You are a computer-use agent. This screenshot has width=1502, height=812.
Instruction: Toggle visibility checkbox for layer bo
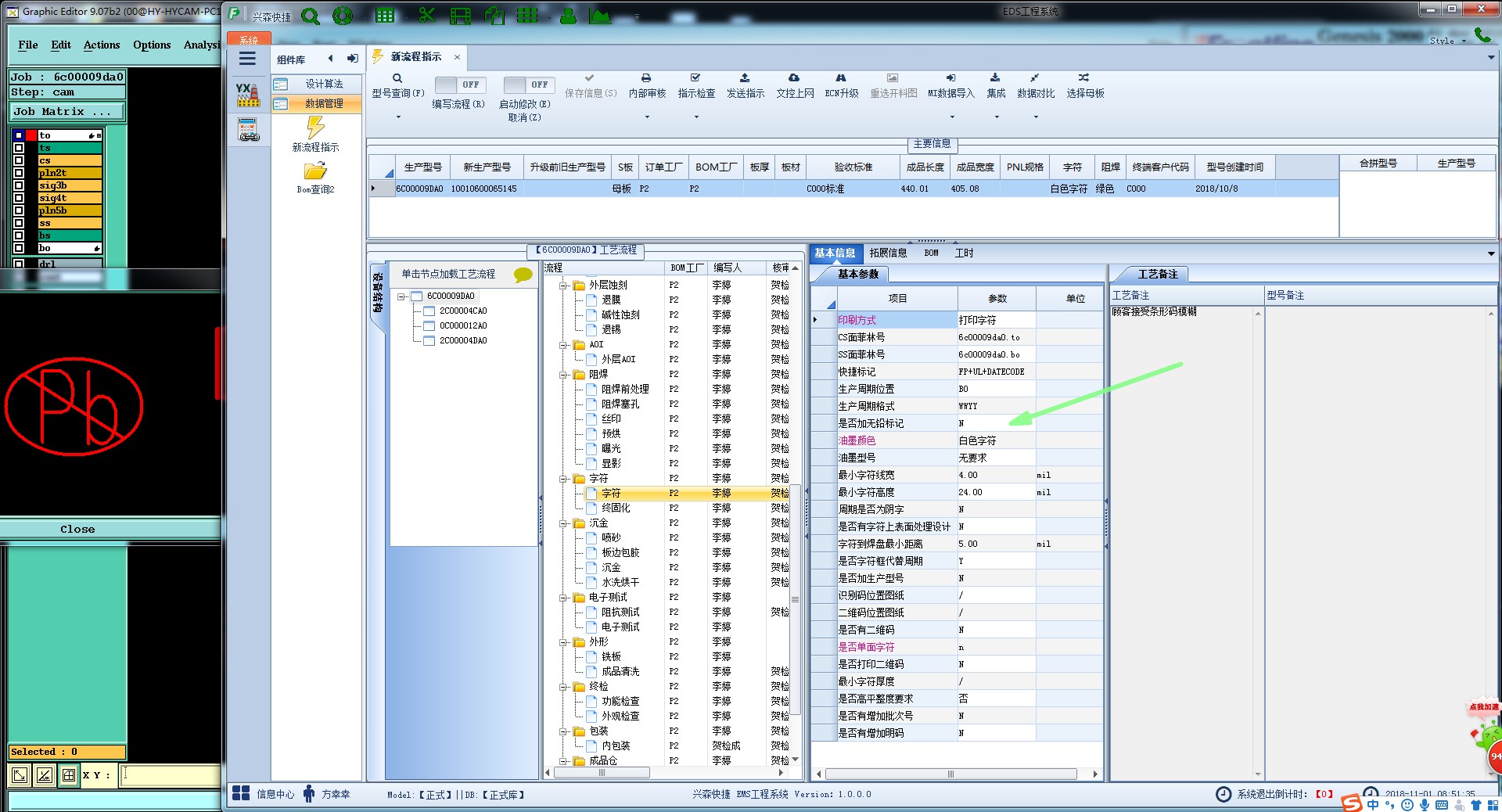coord(19,248)
